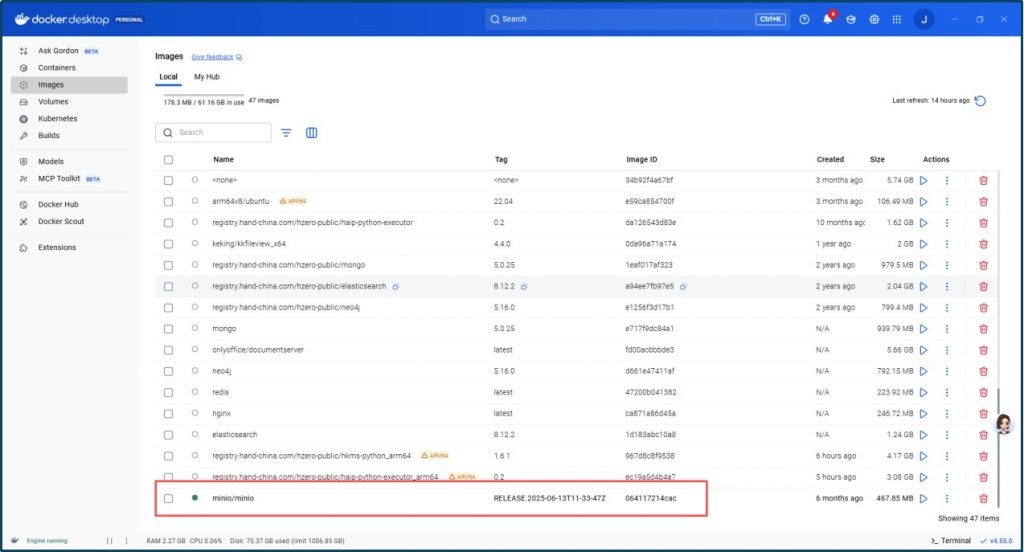Open Docker Desktop settings gear

[874, 19]
